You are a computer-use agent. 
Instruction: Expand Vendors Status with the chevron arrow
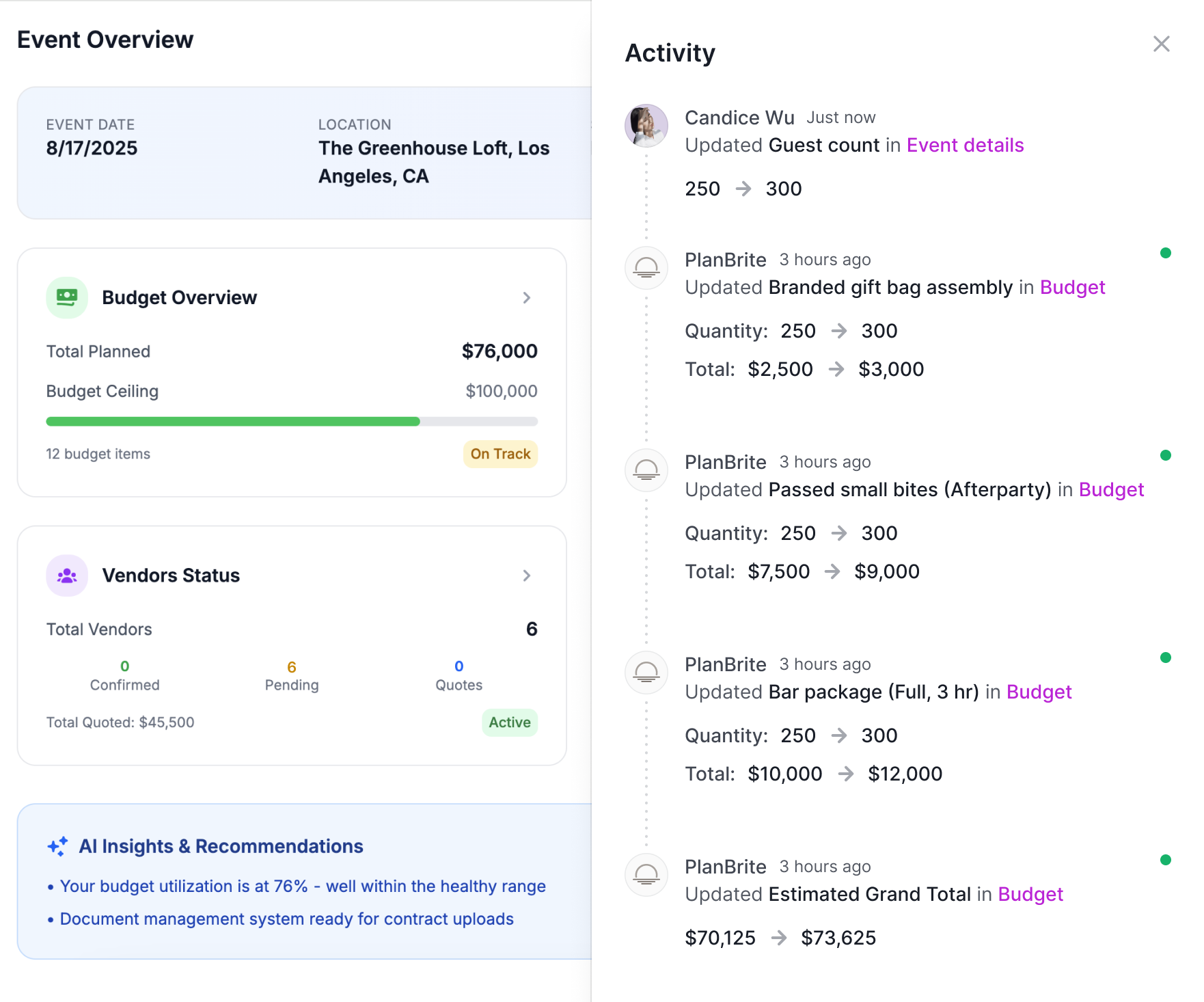(x=526, y=576)
